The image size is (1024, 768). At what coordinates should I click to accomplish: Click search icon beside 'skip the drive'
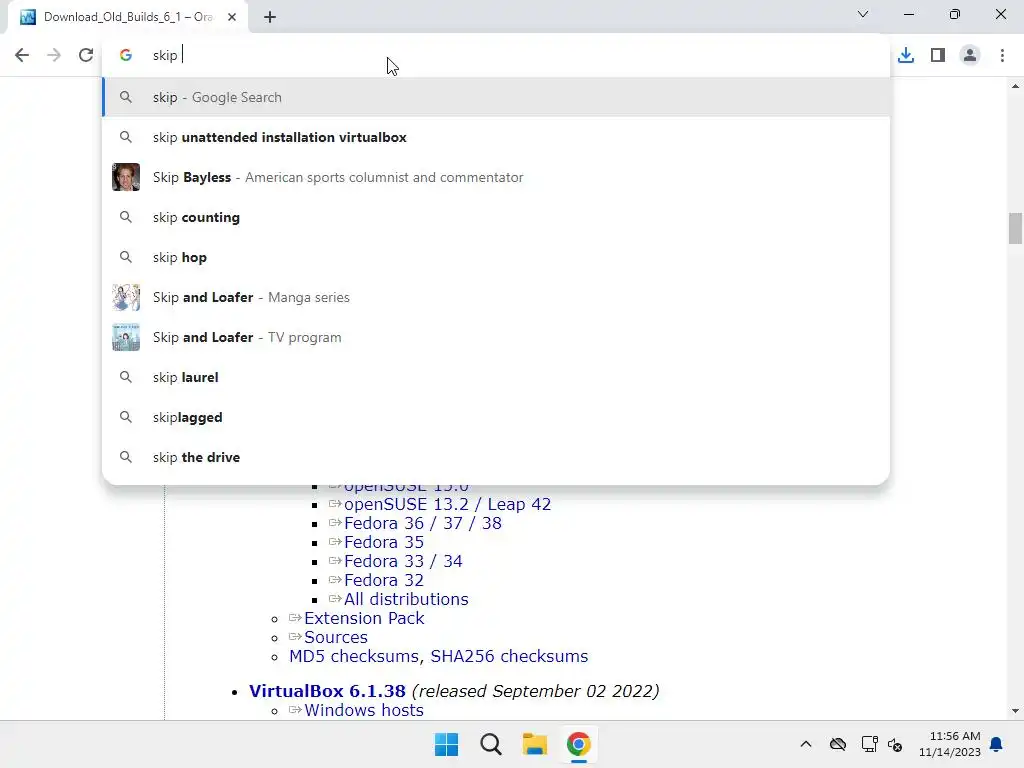point(126,456)
